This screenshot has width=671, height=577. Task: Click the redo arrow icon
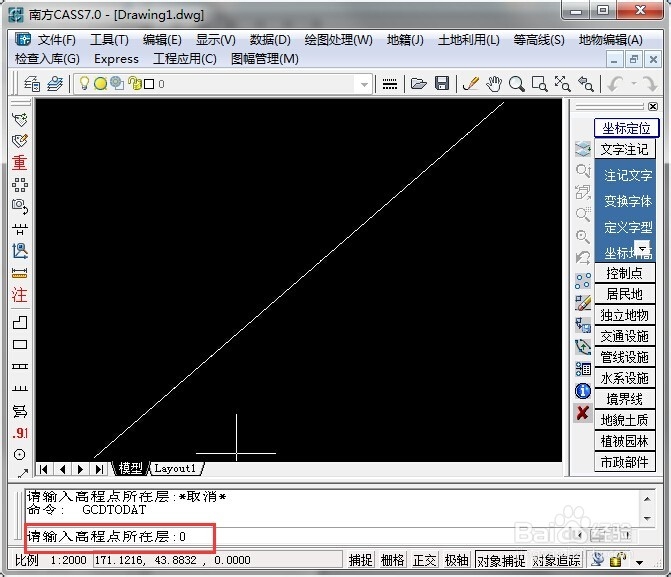(x=650, y=84)
